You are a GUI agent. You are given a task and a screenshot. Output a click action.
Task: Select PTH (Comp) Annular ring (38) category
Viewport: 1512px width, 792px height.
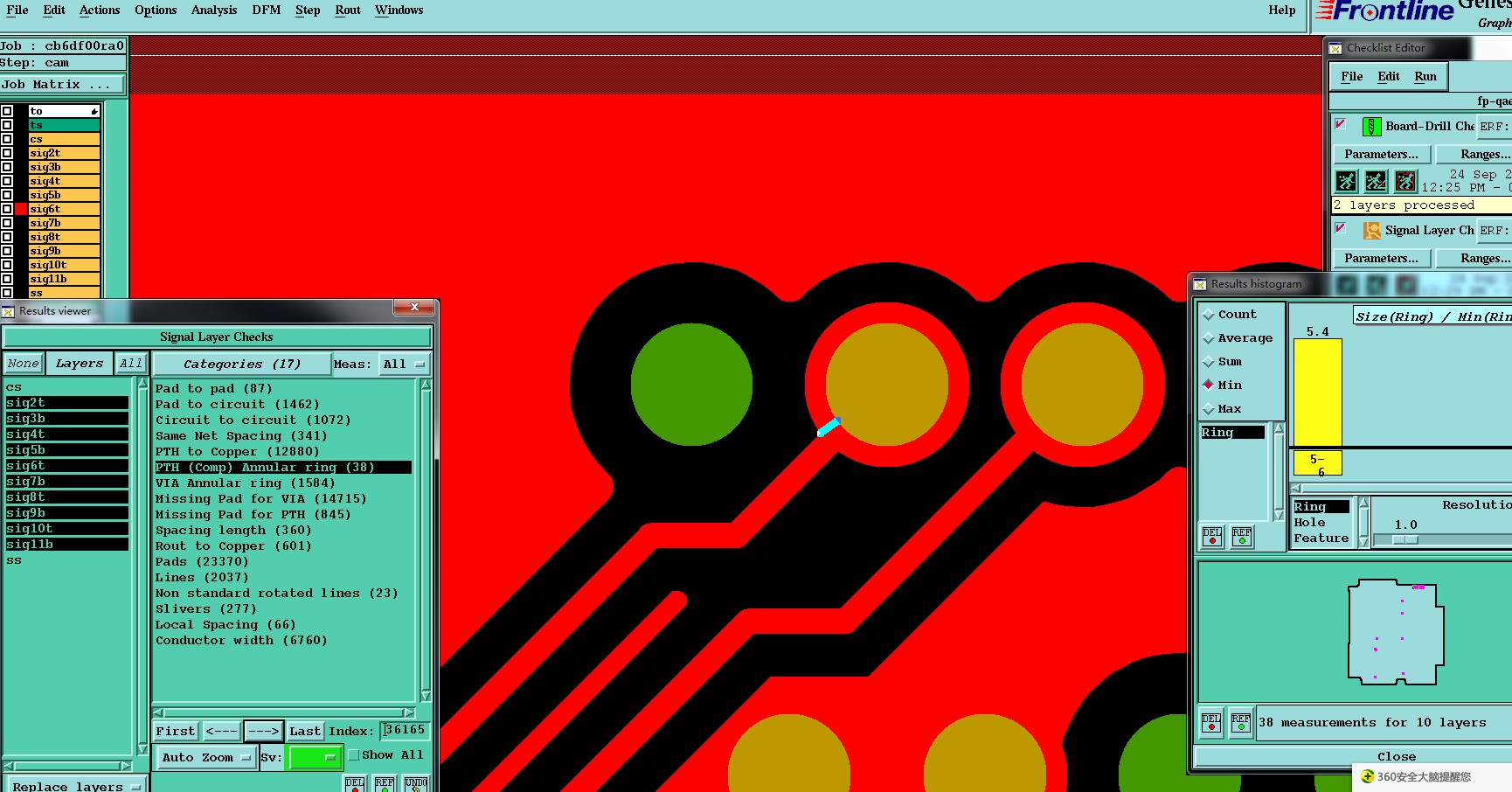pyautogui.click(x=283, y=468)
